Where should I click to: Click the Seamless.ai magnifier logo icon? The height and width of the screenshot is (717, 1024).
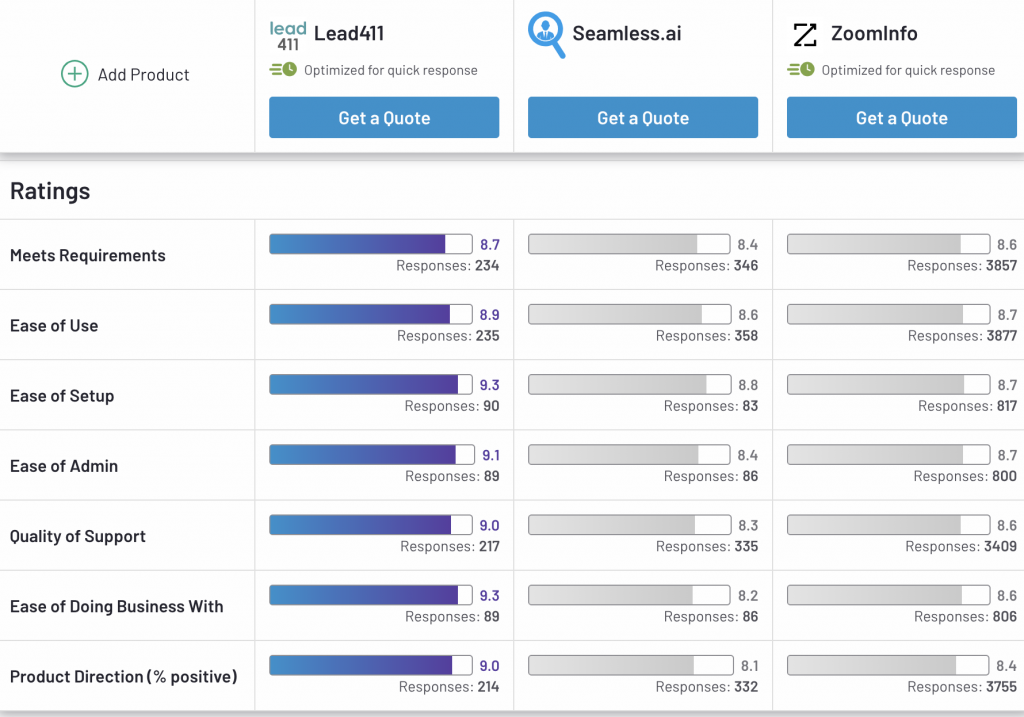547,35
